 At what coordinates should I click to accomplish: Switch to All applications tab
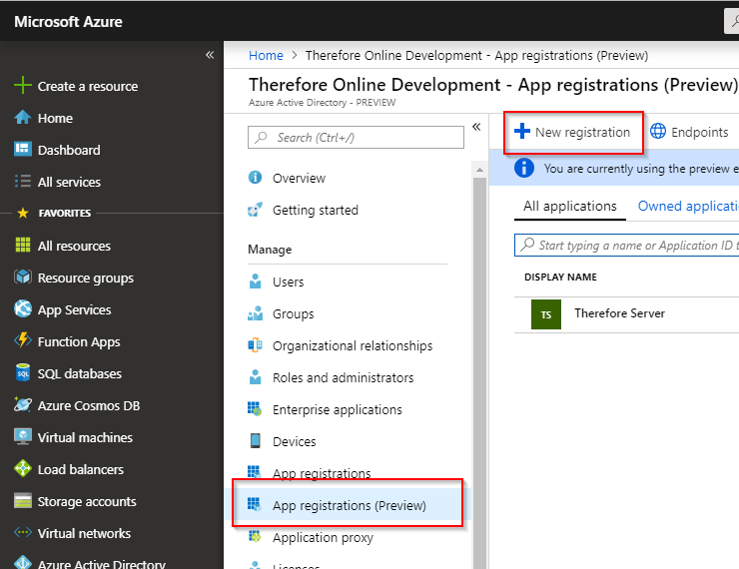tap(570, 206)
